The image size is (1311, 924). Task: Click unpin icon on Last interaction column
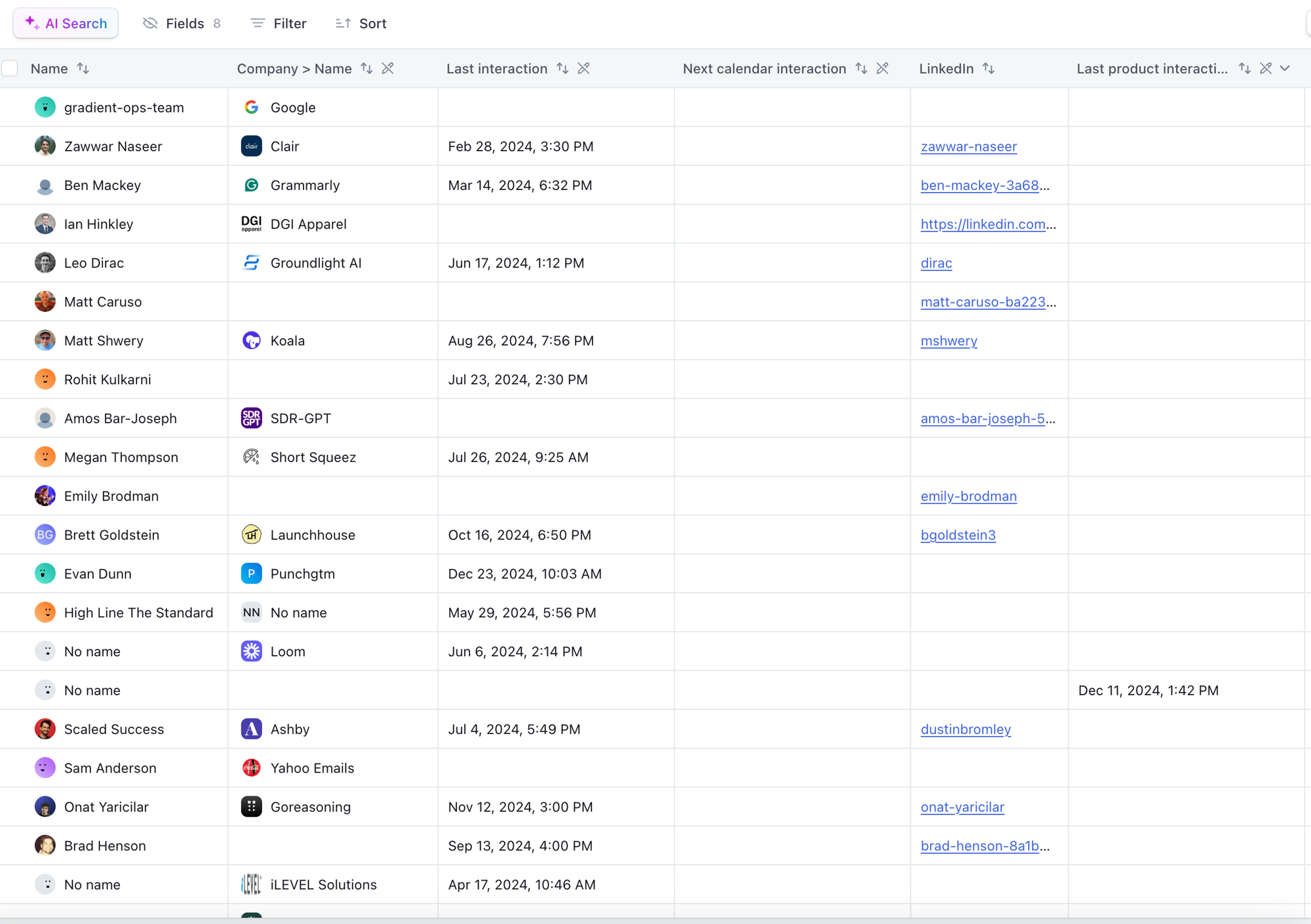click(584, 68)
